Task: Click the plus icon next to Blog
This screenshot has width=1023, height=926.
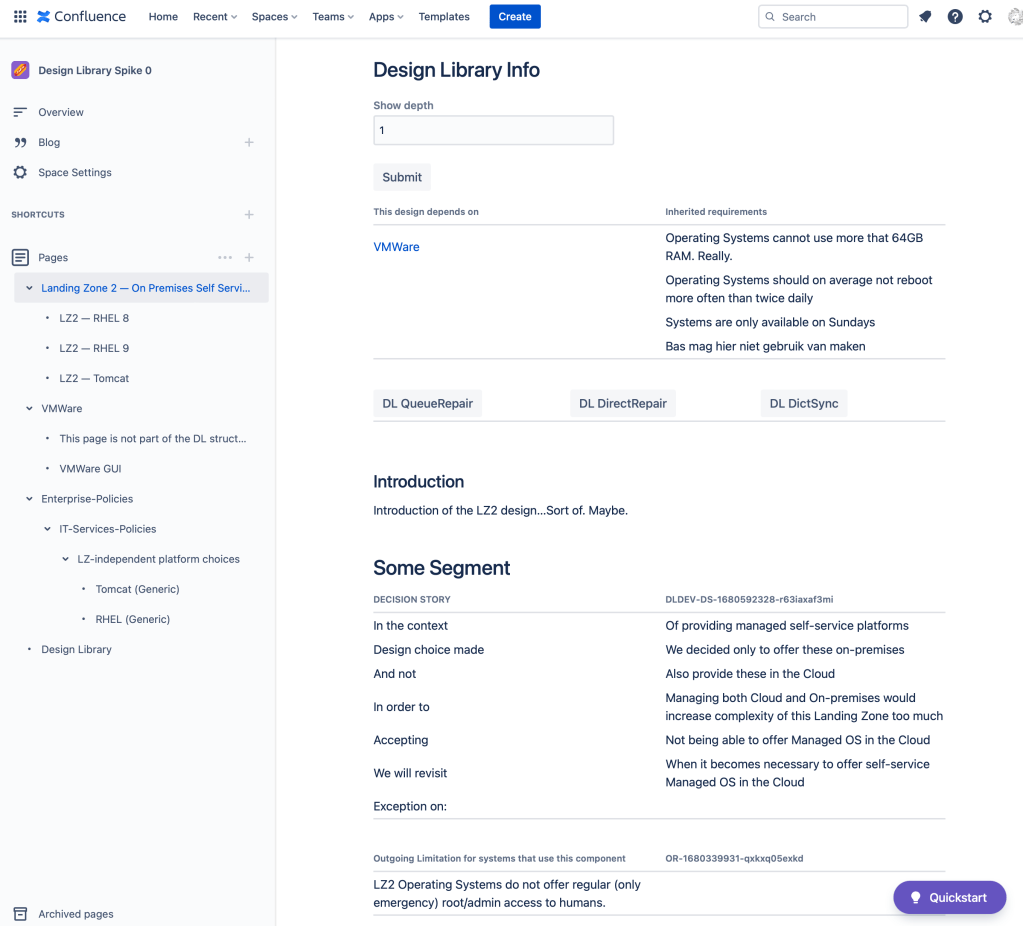Action: (249, 143)
